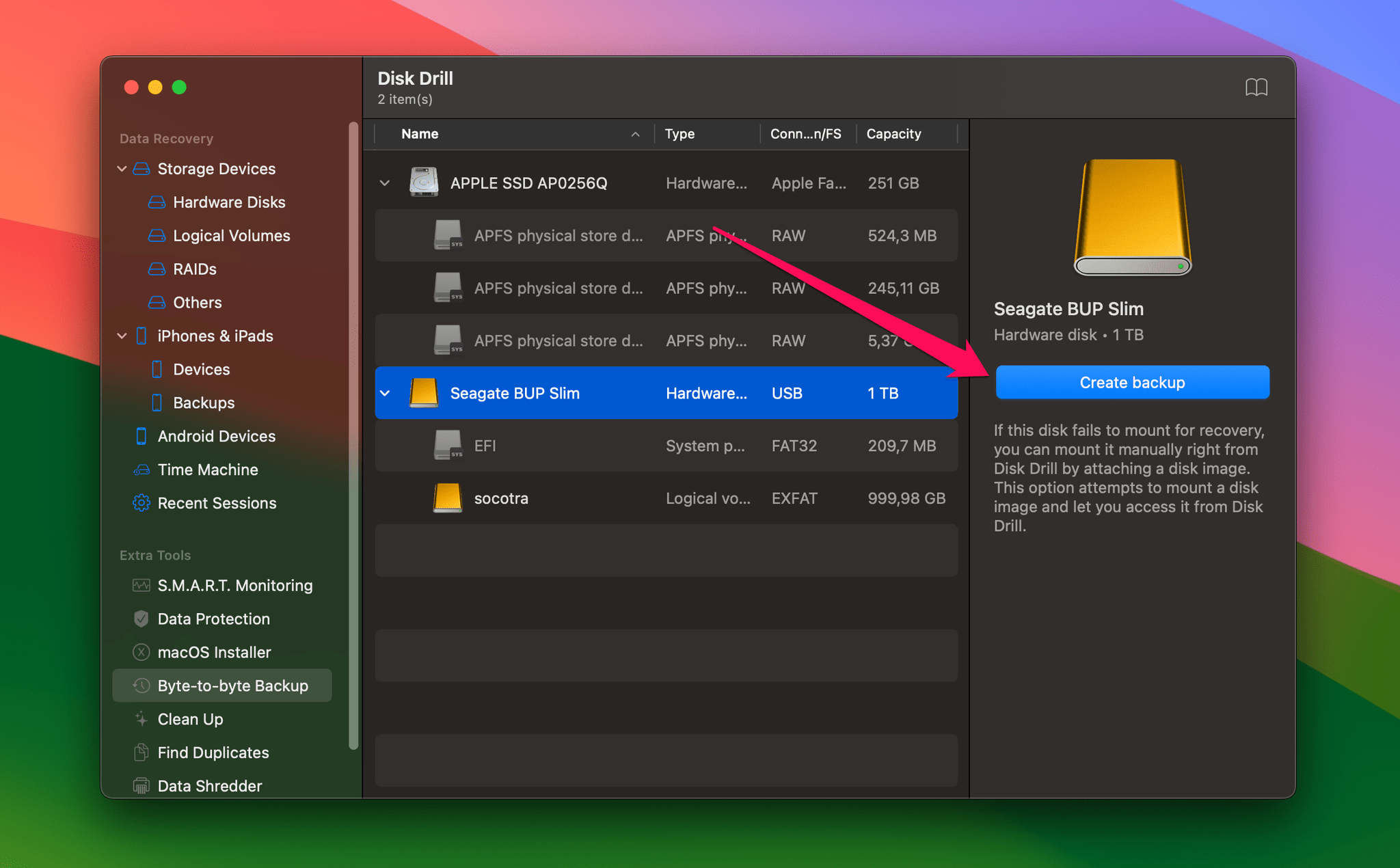Open the help book icon top right
Viewport: 1400px width, 868px height.
(x=1256, y=87)
